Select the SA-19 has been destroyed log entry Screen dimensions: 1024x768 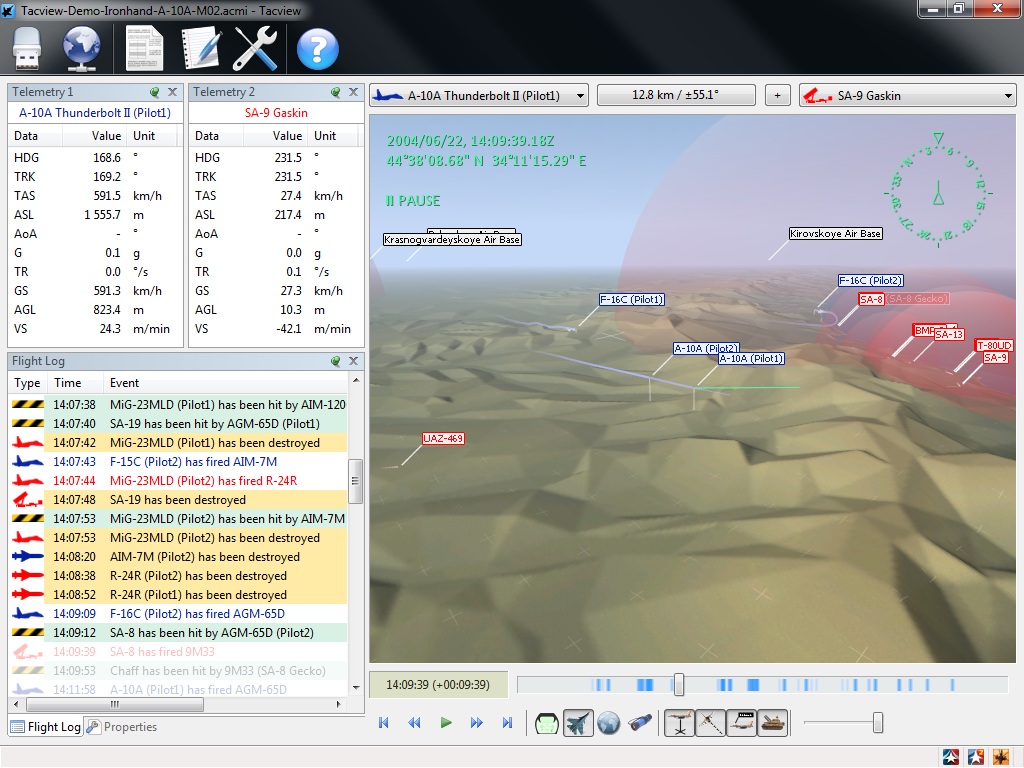point(177,500)
